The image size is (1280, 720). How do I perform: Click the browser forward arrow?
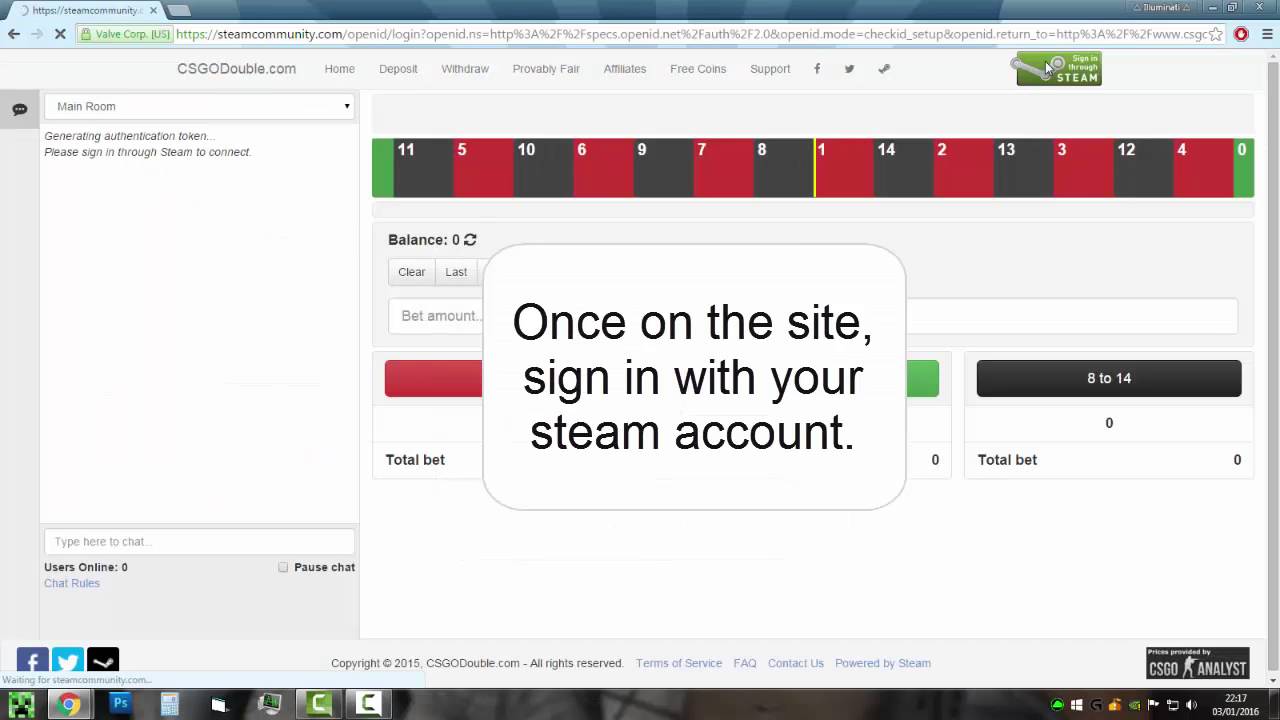(x=37, y=34)
